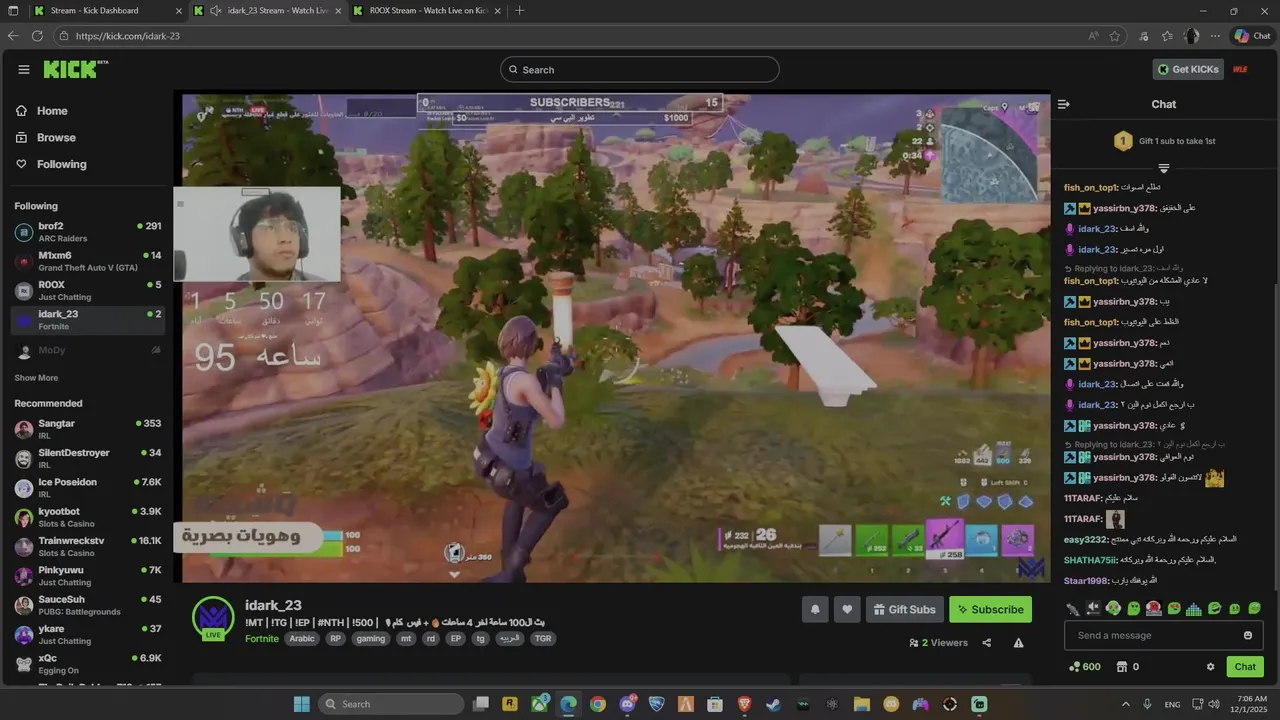Show hidden system tray icons chevron

click(1126, 704)
